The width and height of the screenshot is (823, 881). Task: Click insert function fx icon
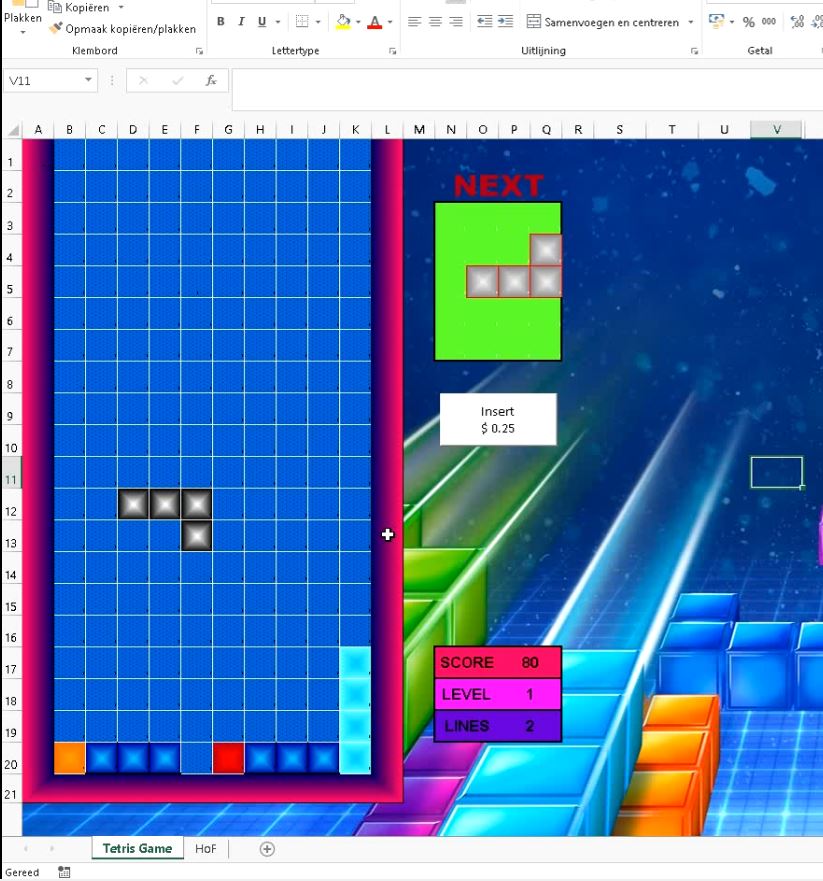click(x=211, y=81)
